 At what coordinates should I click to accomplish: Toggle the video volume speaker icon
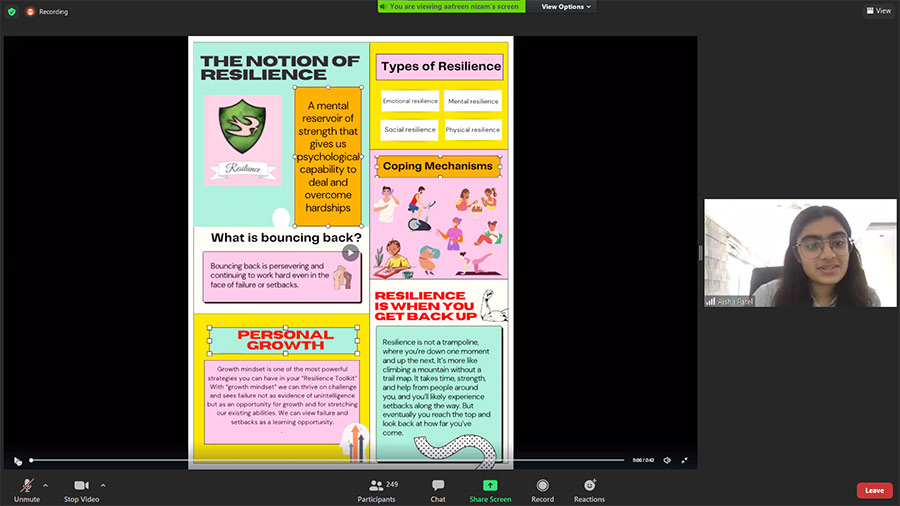point(667,460)
